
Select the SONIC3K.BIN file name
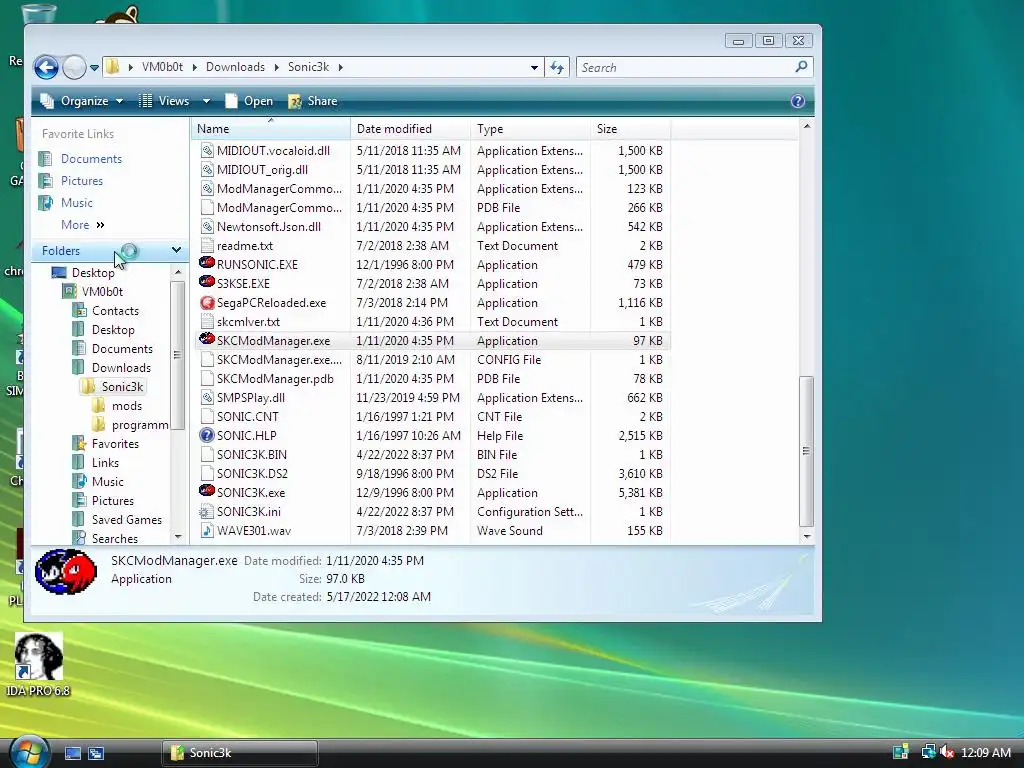(251, 455)
